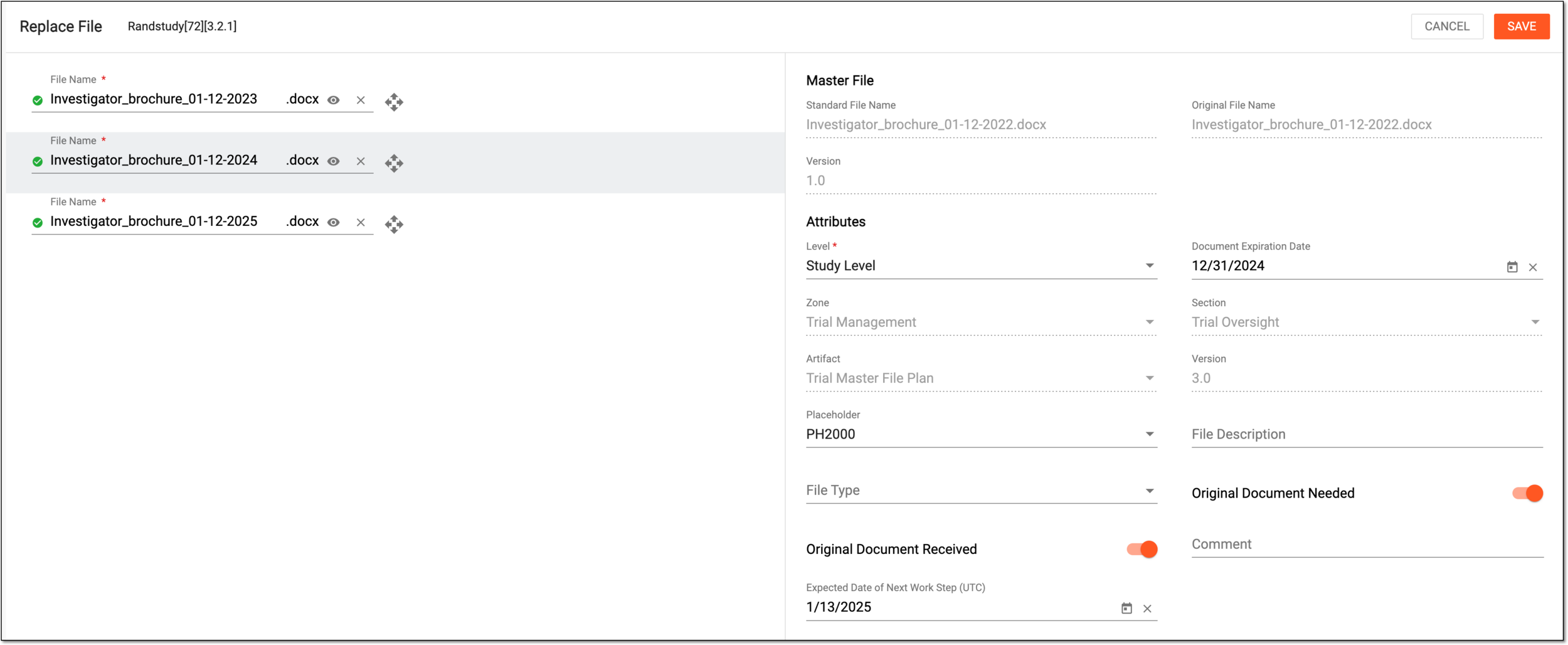Click the Master File section heading

[x=840, y=80]
